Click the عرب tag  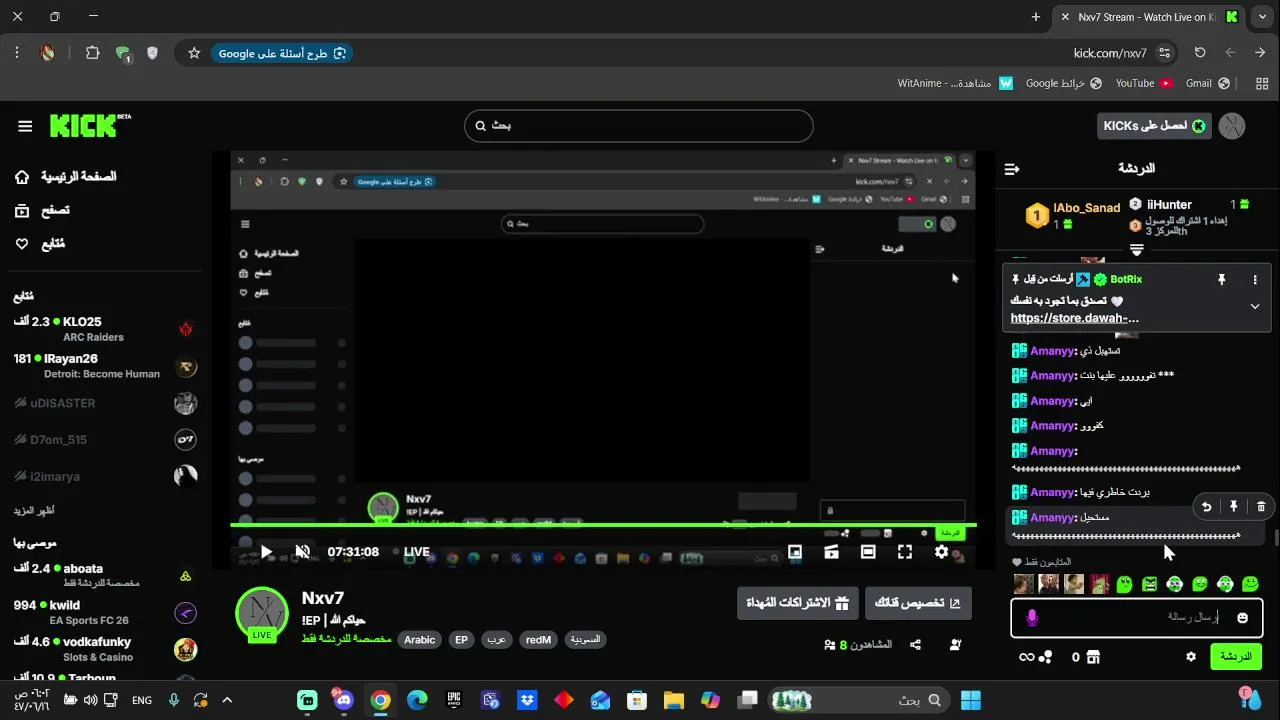496,640
